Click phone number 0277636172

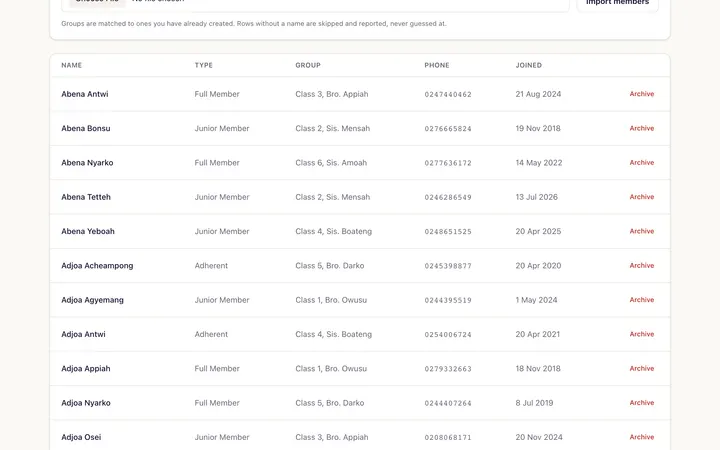448,163
